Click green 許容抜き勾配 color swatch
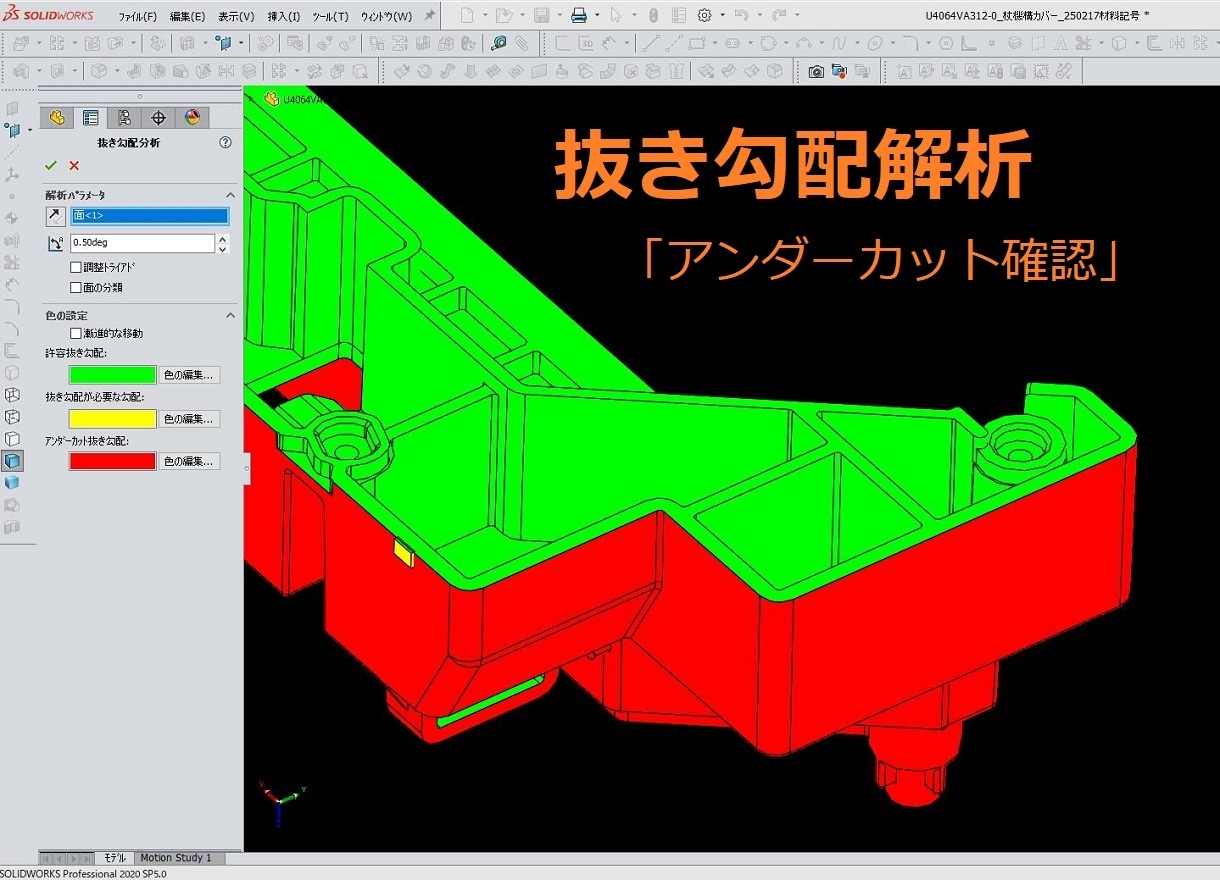Screen dimensions: 1220x880 coord(113,375)
